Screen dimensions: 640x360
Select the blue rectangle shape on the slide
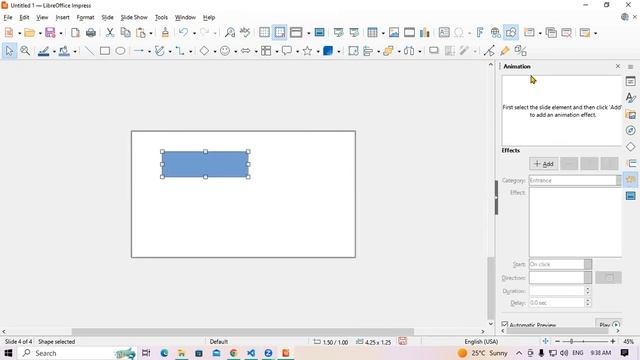pyautogui.click(x=205, y=164)
